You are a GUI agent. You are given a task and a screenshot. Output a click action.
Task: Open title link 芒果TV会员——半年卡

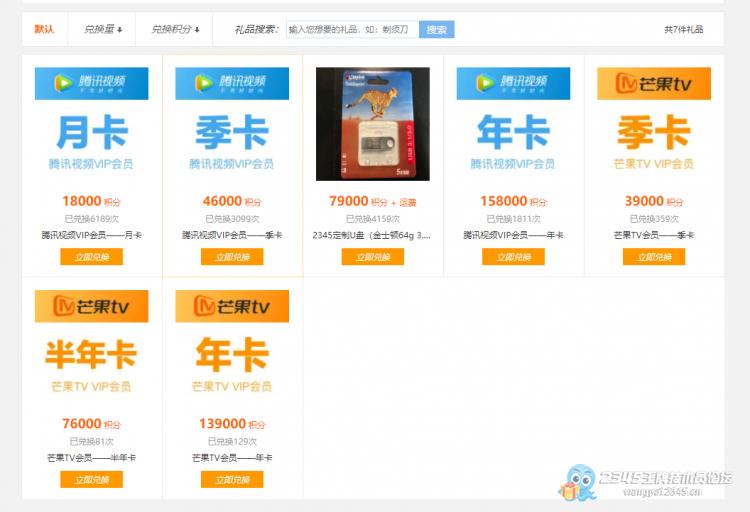coord(91,458)
